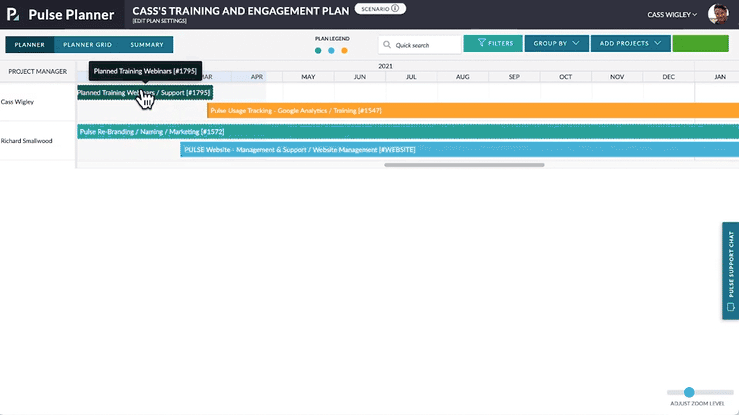
Task: Click the horizontal timeline scrollbar
Action: [464, 165]
